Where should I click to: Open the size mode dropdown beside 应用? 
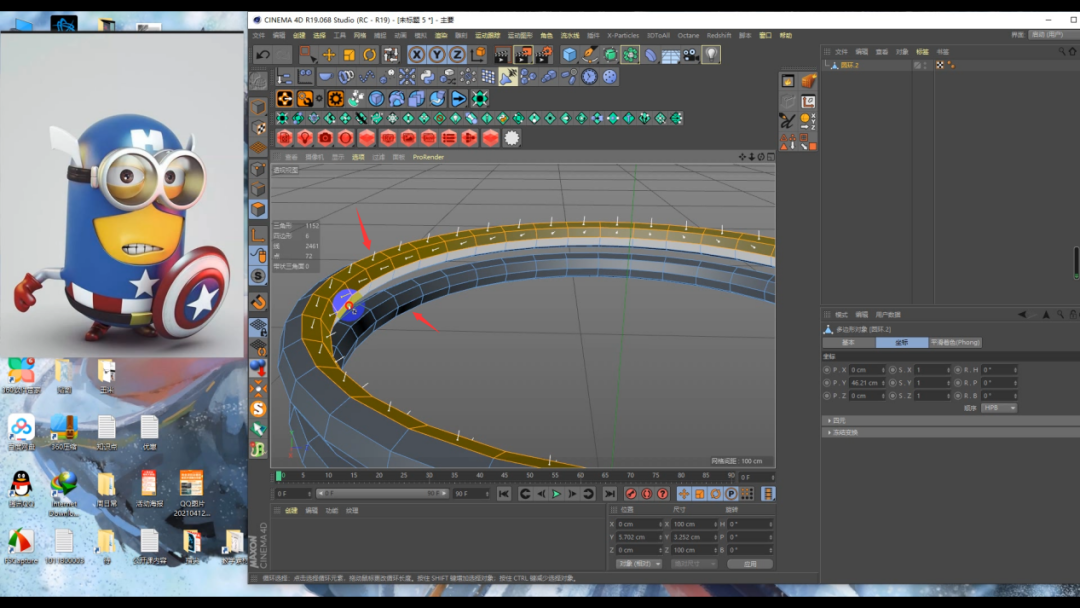pyautogui.click(x=694, y=564)
